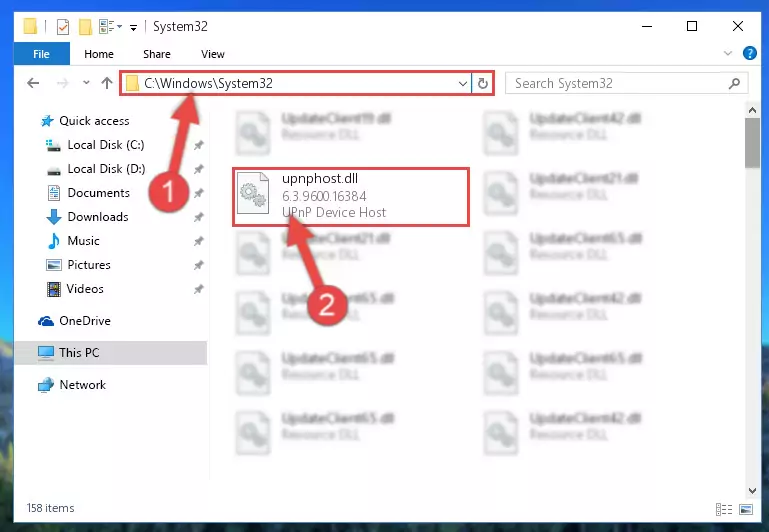Select OneDrive in navigation pane
769x532 pixels.
point(85,321)
